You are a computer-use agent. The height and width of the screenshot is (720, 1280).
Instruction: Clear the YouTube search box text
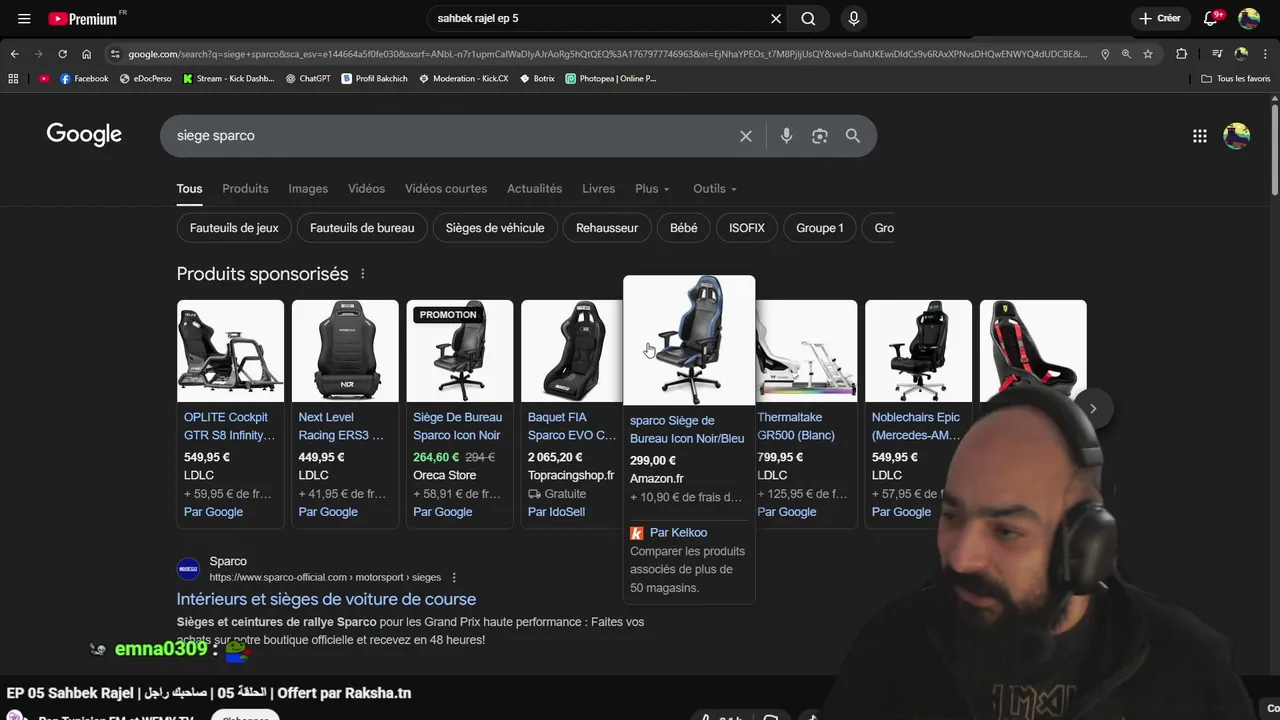click(776, 18)
